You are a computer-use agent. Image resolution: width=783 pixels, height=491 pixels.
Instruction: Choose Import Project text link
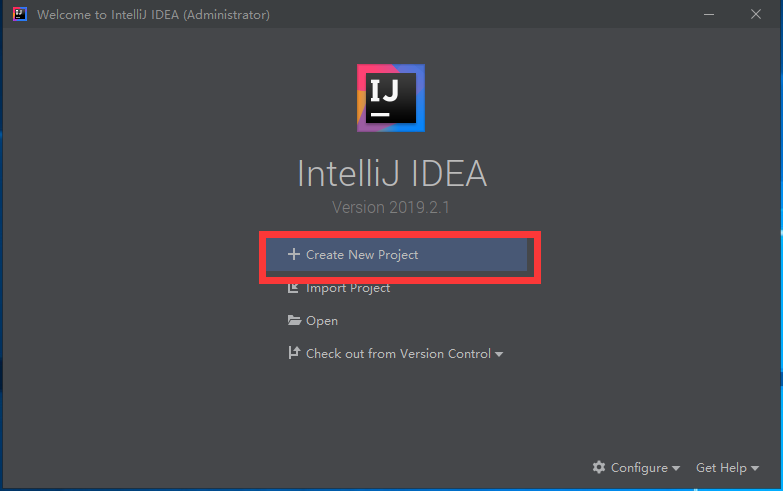(348, 288)
